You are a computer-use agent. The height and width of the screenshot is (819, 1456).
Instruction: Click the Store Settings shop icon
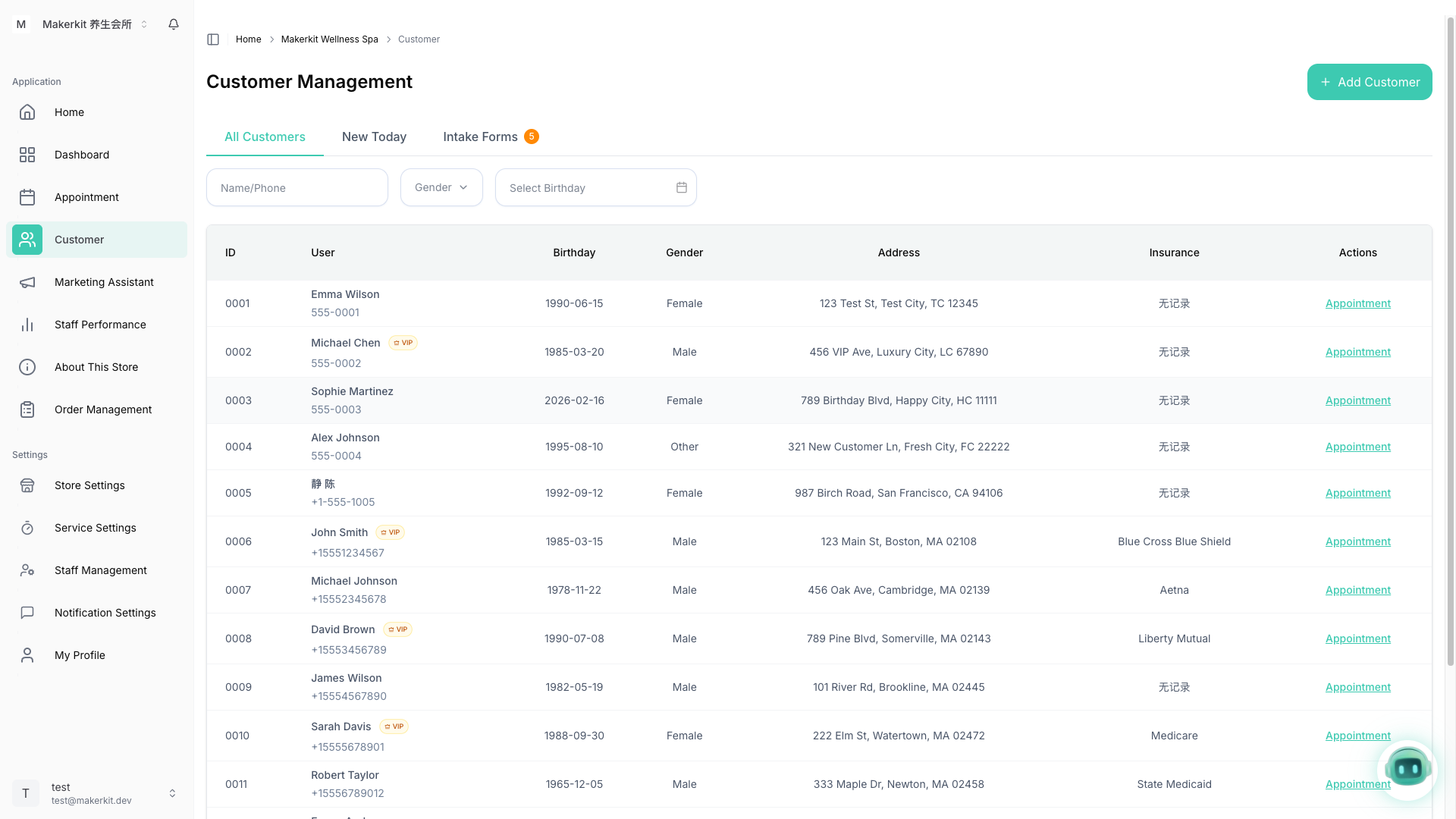pos(27,485)
